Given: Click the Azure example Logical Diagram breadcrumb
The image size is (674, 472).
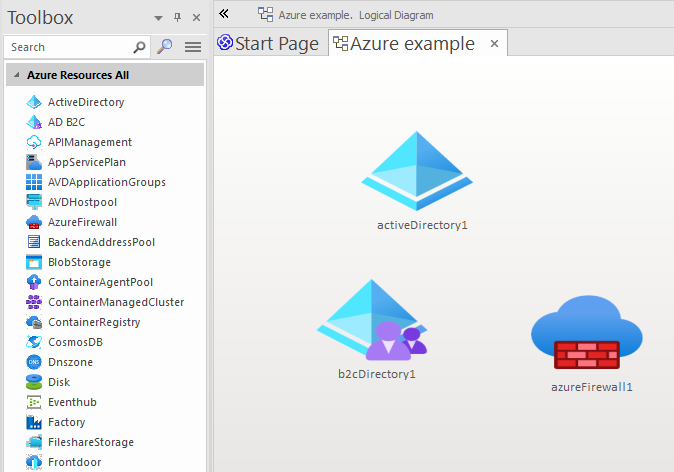Looking at the screenshot, I should coord(356,15).
